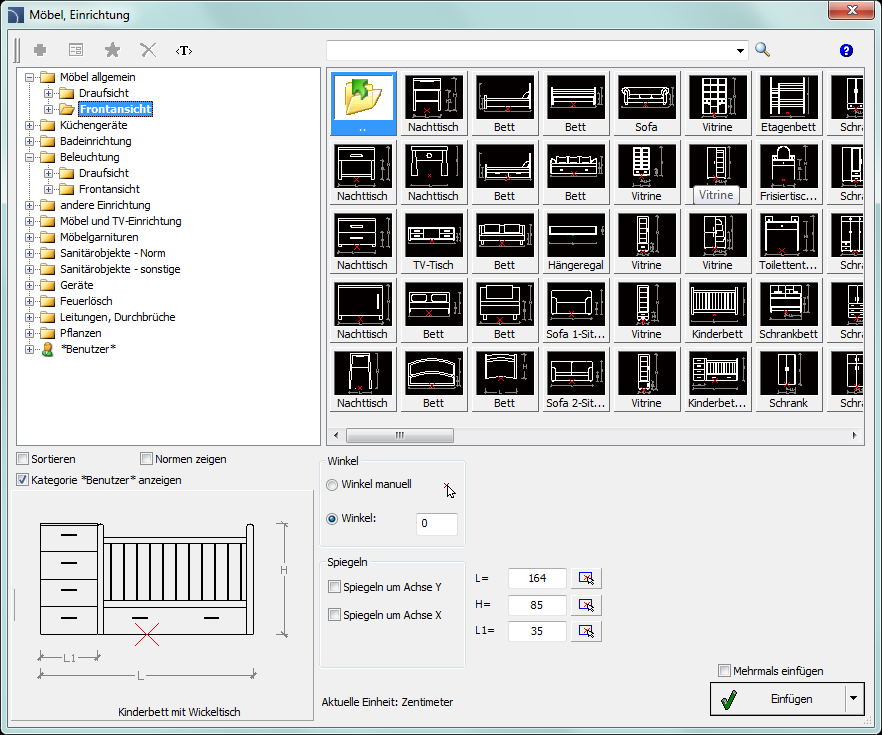
Task: Click the favorites star icon in toolbar
Action: pyautogui.click(x=112, y=50)
